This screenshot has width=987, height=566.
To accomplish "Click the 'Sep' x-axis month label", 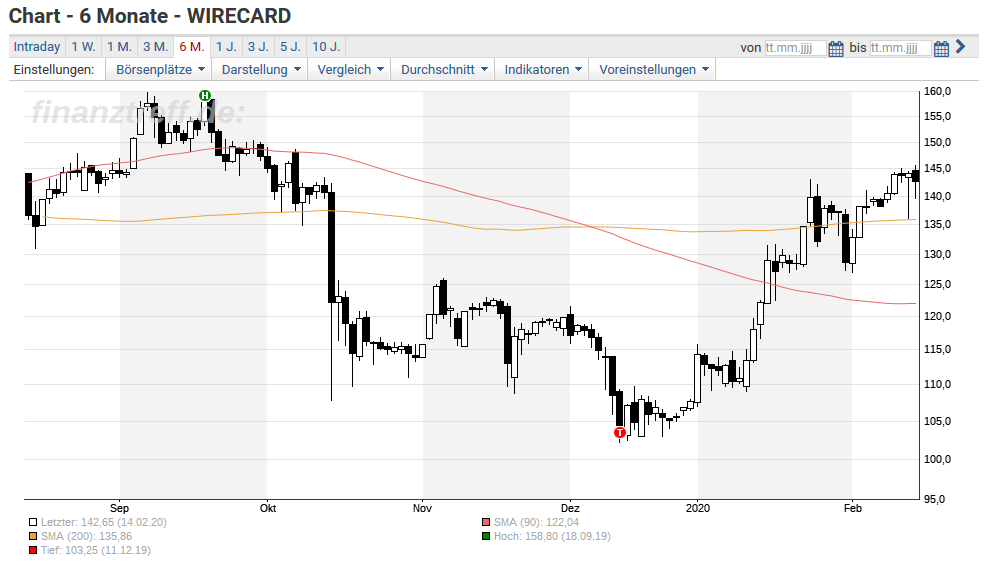I will pos(119,508).
